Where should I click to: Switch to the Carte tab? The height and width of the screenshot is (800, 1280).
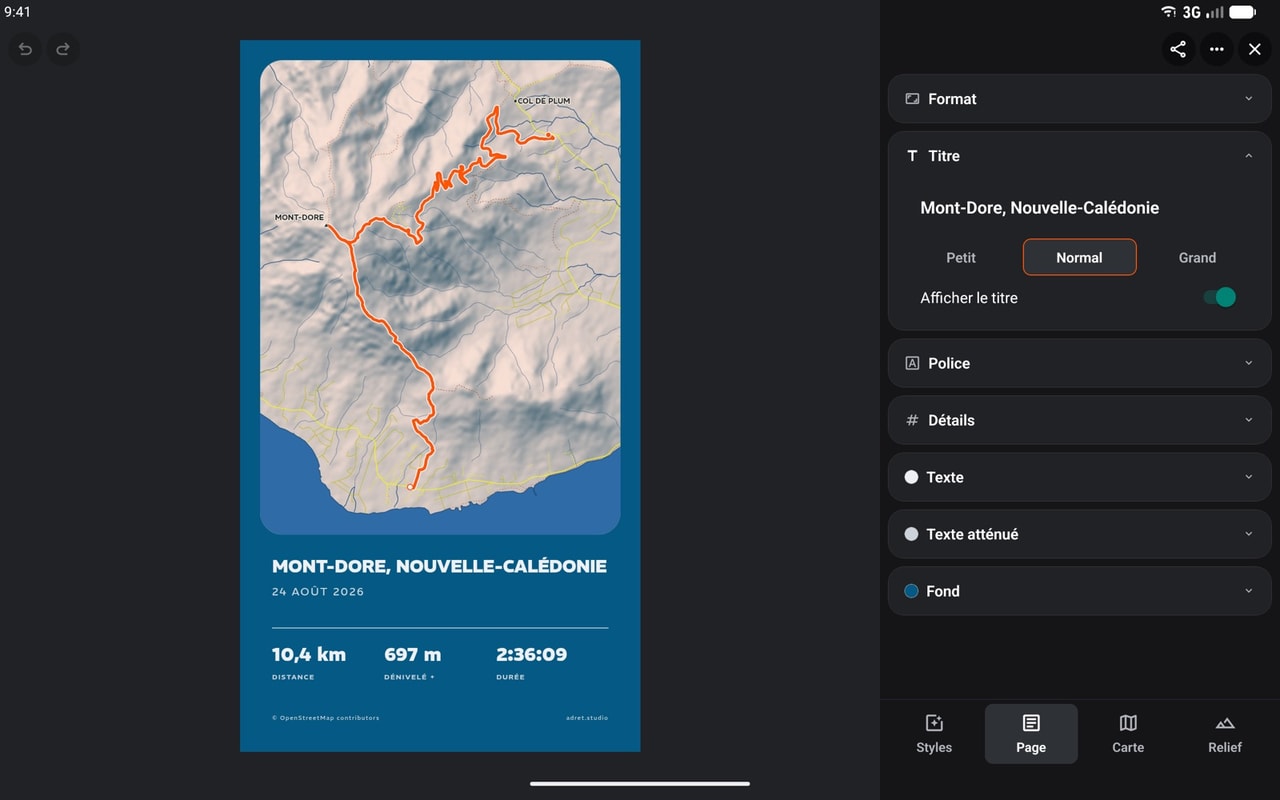tap(1128, 734)
